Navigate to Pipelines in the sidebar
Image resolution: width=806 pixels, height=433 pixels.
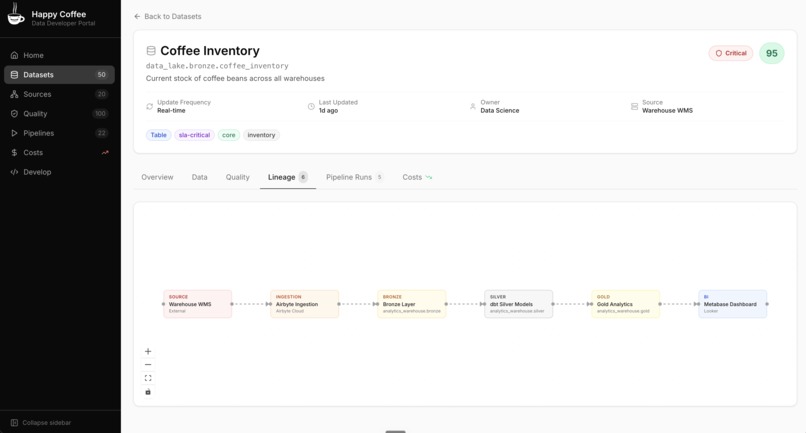[x=59, y=133]
